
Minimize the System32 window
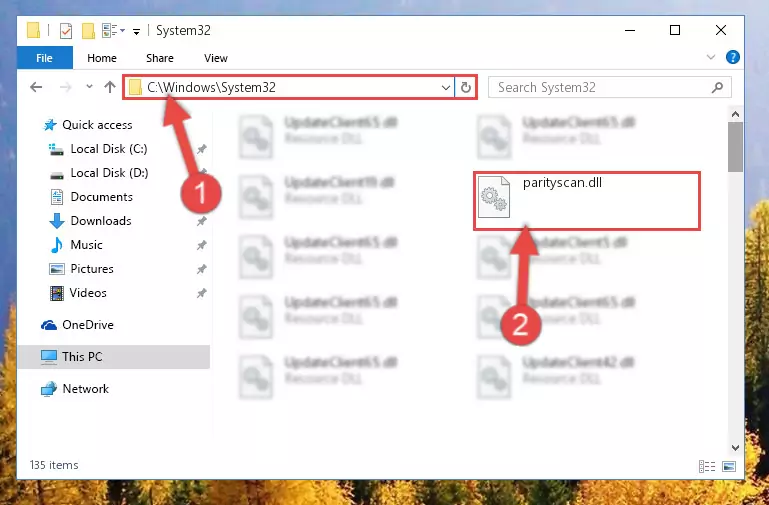[x=630, y=30]
